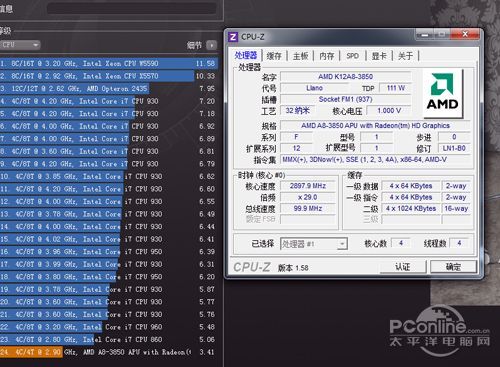Select rank 3 AMD Opteron 2435 row
Screen dimensions: 500x367
click(x=109, y=89)
